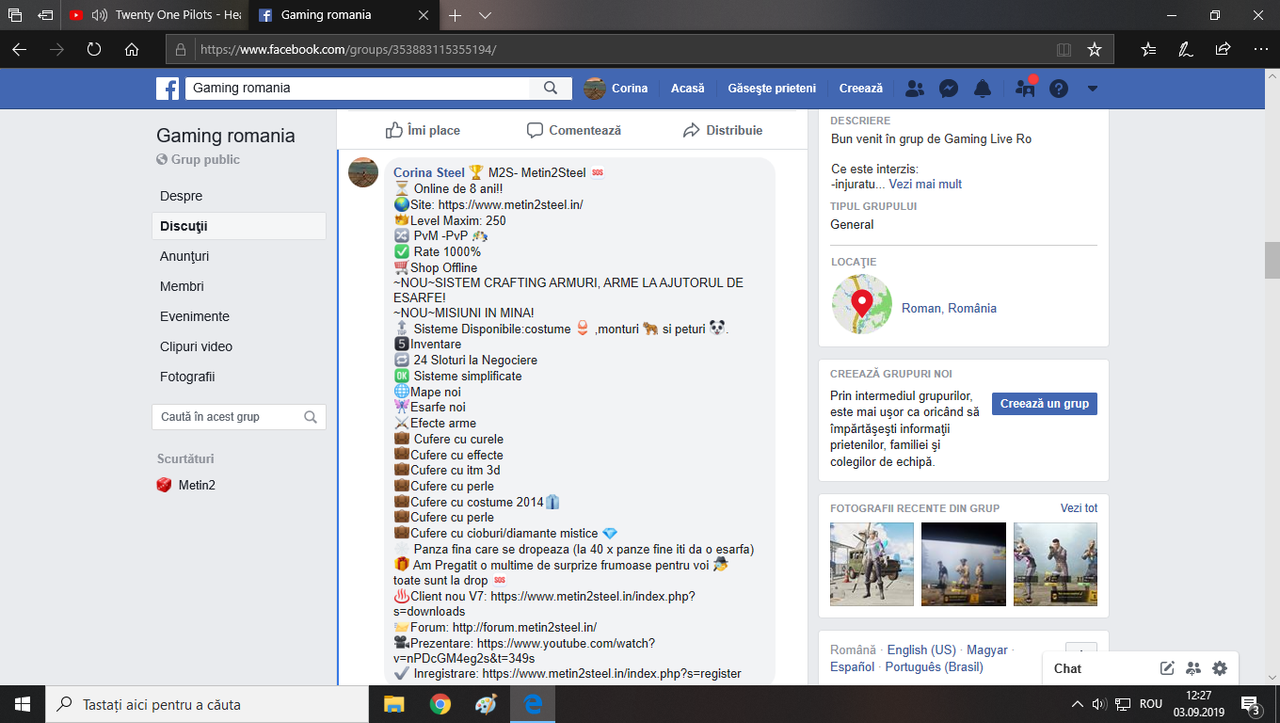Show tab previews chevron

coord(485,15)
